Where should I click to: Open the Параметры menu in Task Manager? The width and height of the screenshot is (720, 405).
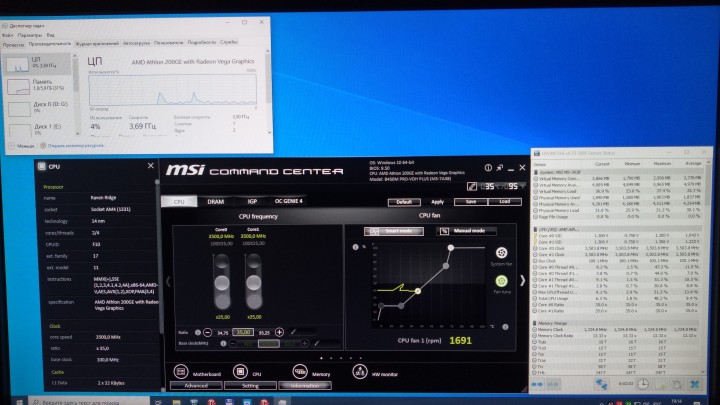click(x=29, y=35)
